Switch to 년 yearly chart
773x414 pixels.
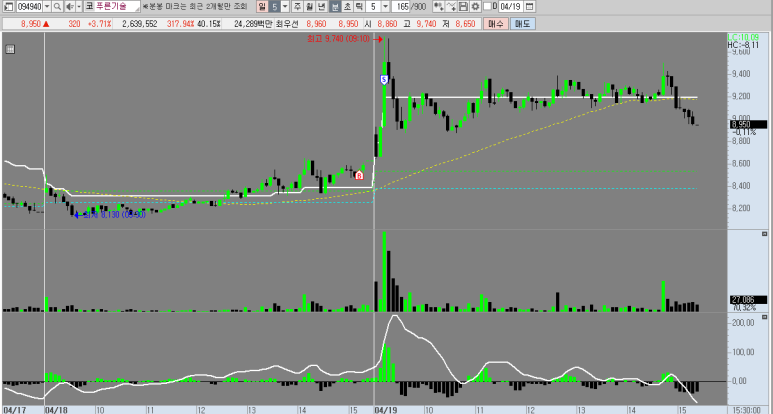pyautogui.click(x=321, y=6)
